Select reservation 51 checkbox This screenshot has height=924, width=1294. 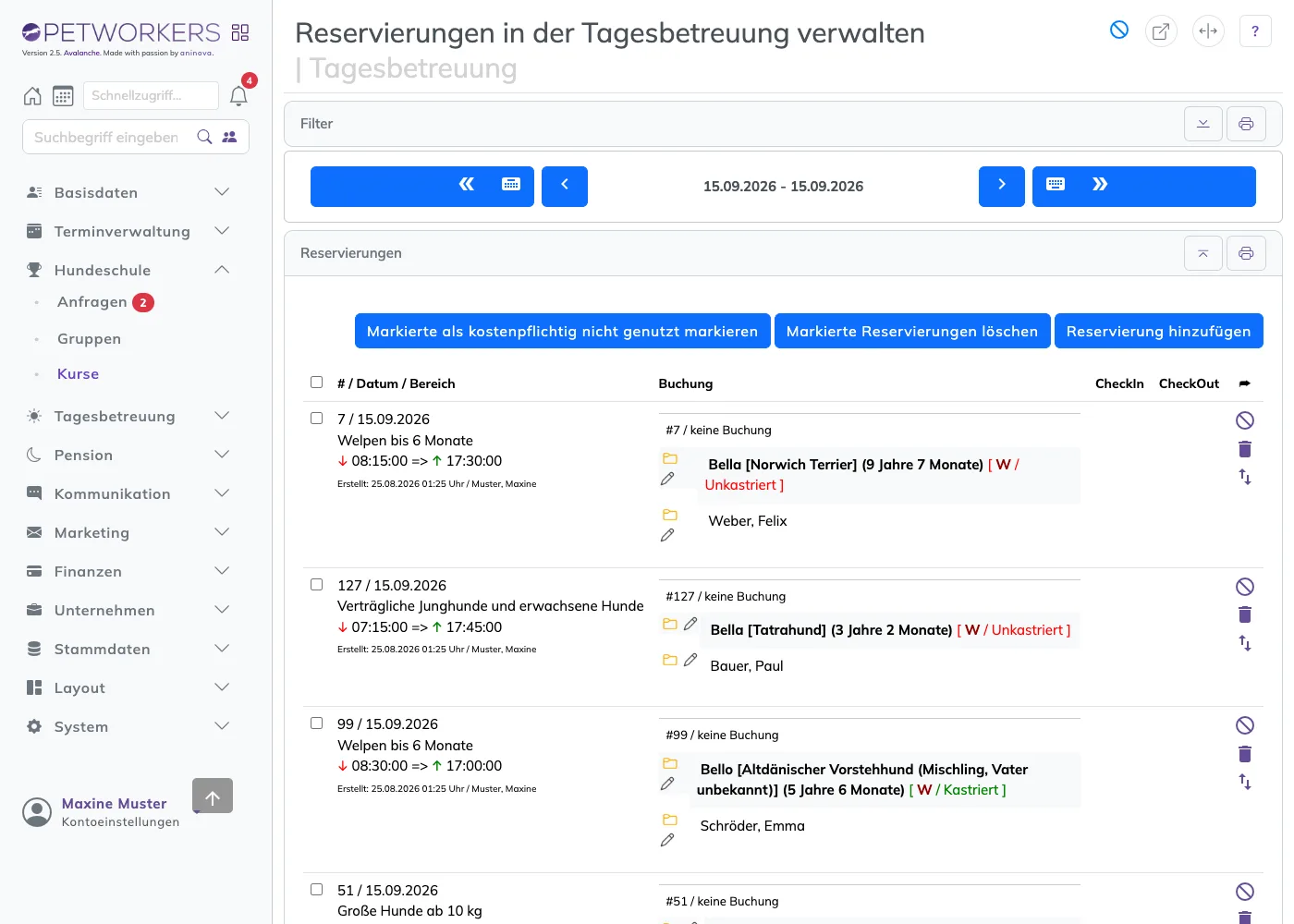(316, 889)
